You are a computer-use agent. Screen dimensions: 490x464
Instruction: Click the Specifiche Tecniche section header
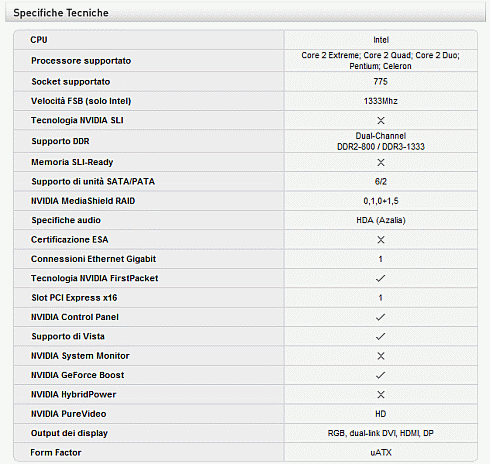coord(61,13)
